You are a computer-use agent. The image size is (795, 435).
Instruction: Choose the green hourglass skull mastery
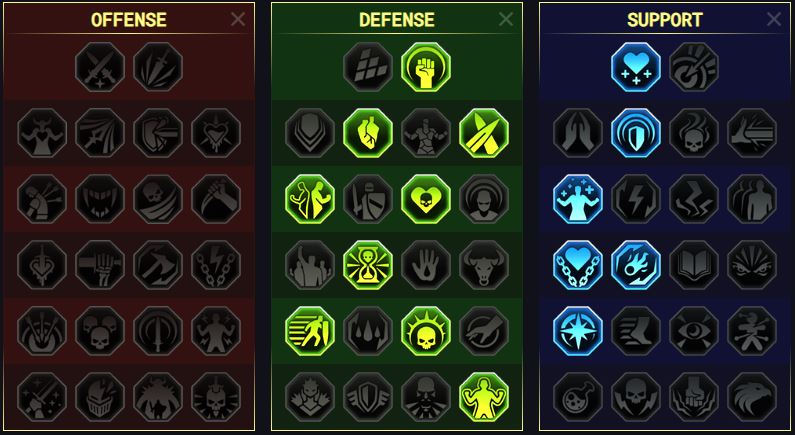point(368,265)
